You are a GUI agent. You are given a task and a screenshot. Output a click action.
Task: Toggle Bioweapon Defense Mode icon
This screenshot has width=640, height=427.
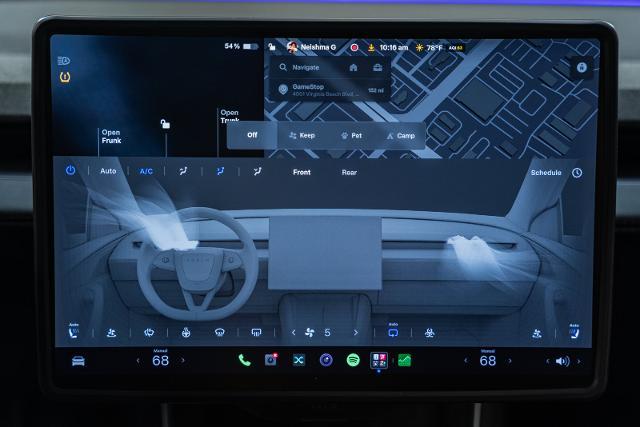pos(429,333)
